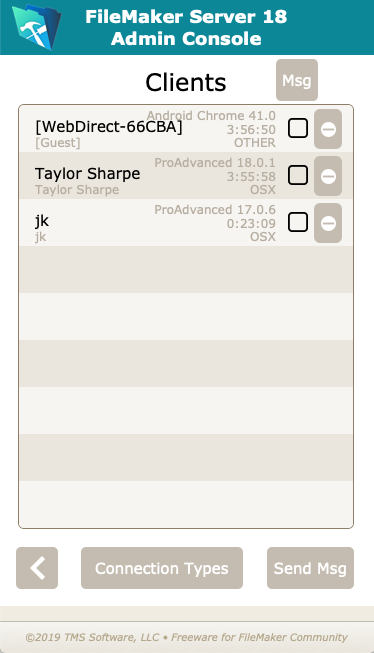Click the Msg button beside Clients heading
This screenshot has width=374, height=653.
point(297,80)
